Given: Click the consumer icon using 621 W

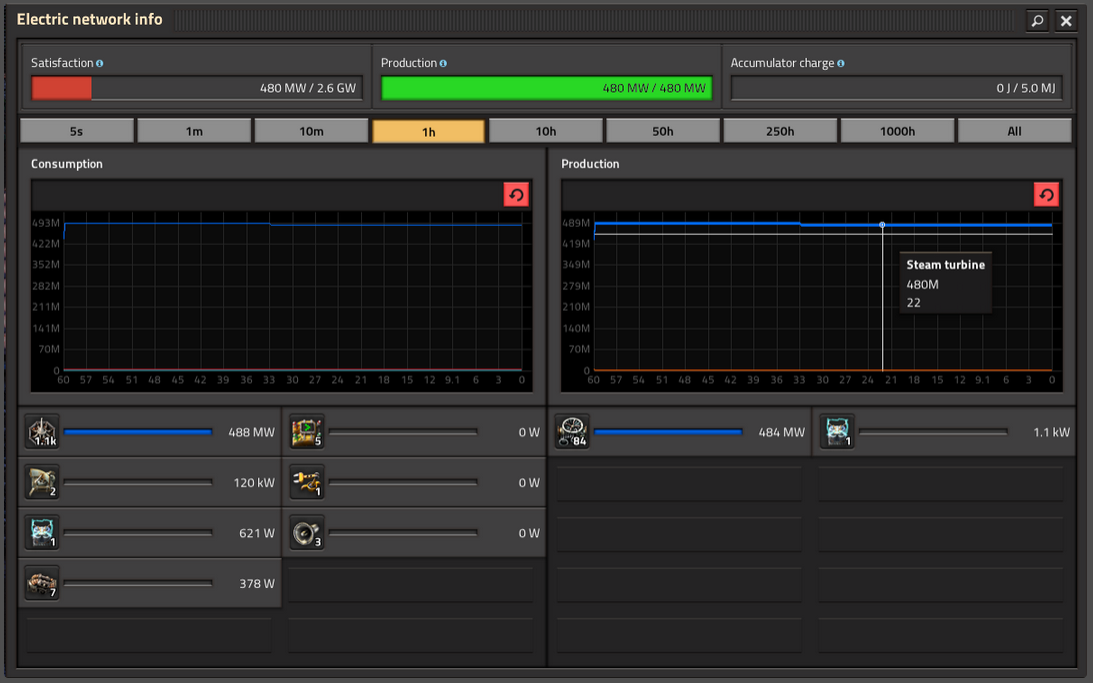Looking at the screenshot, I should pyautogui.click(x=42, y=533).
